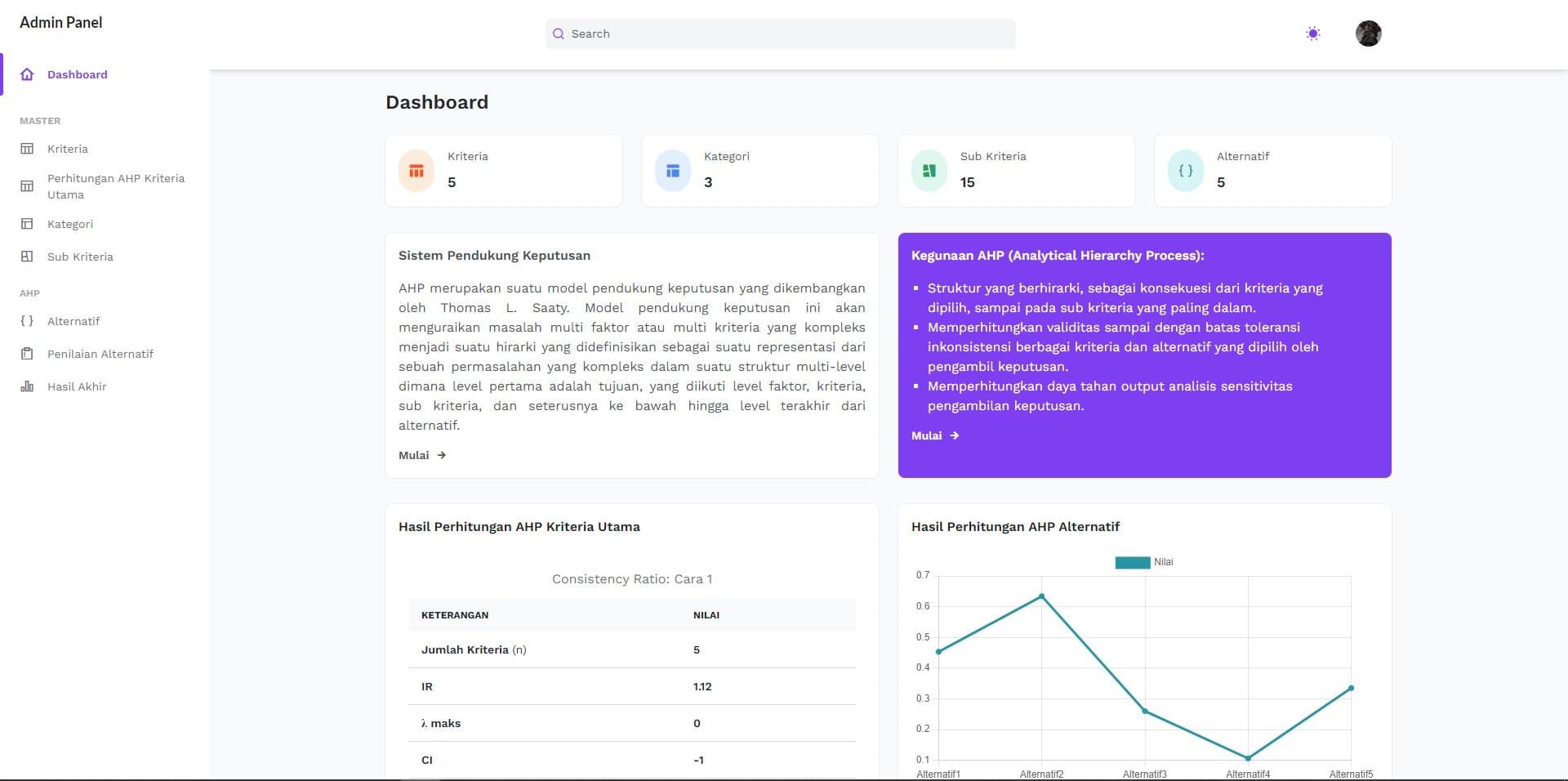Click the green Sub Kriteria card icon

coord(929,170)
